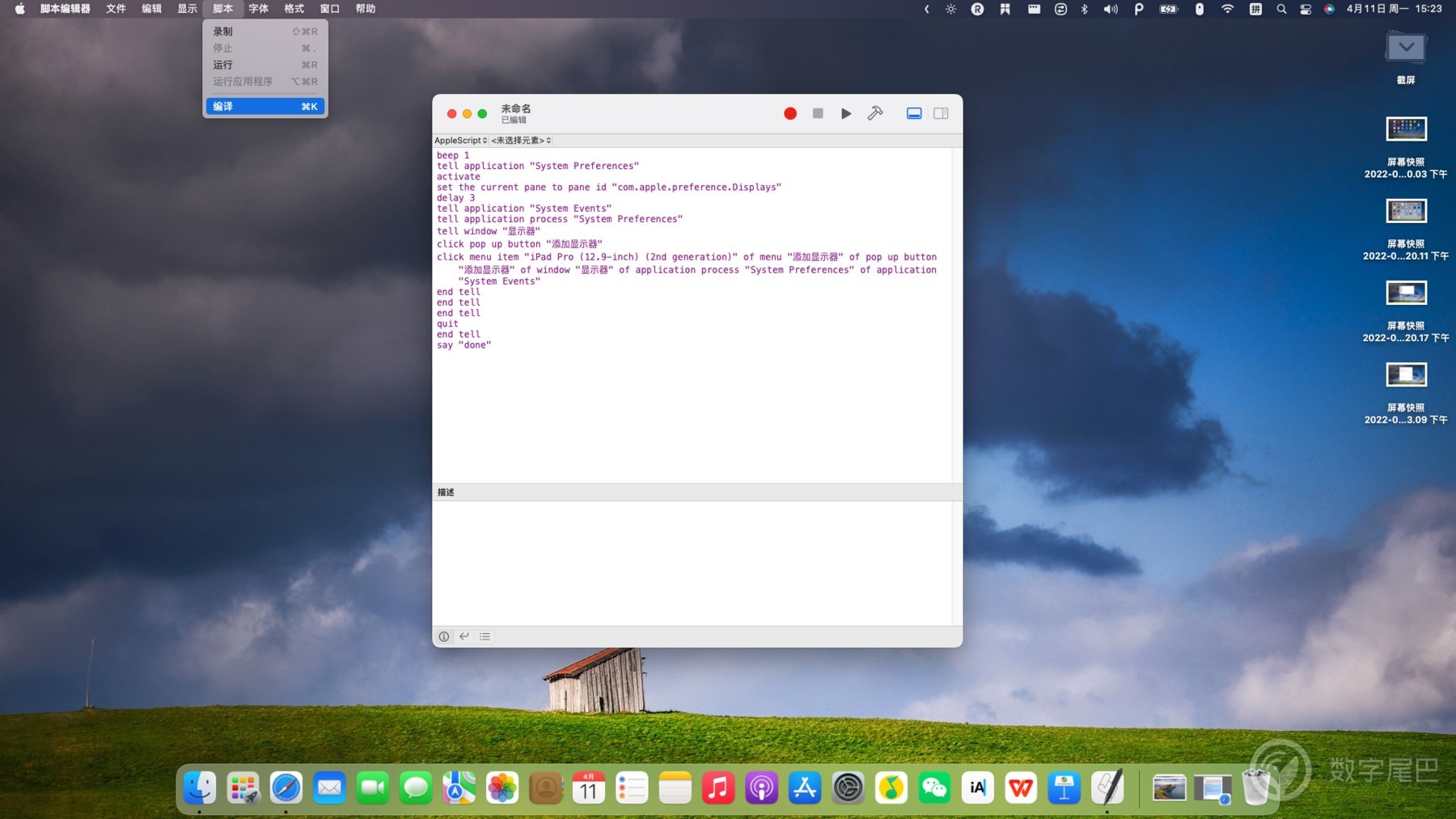The height and width of the screenshot is (819, 1456).
Task: Open Mail from the Dock
Action: point(329,787)
